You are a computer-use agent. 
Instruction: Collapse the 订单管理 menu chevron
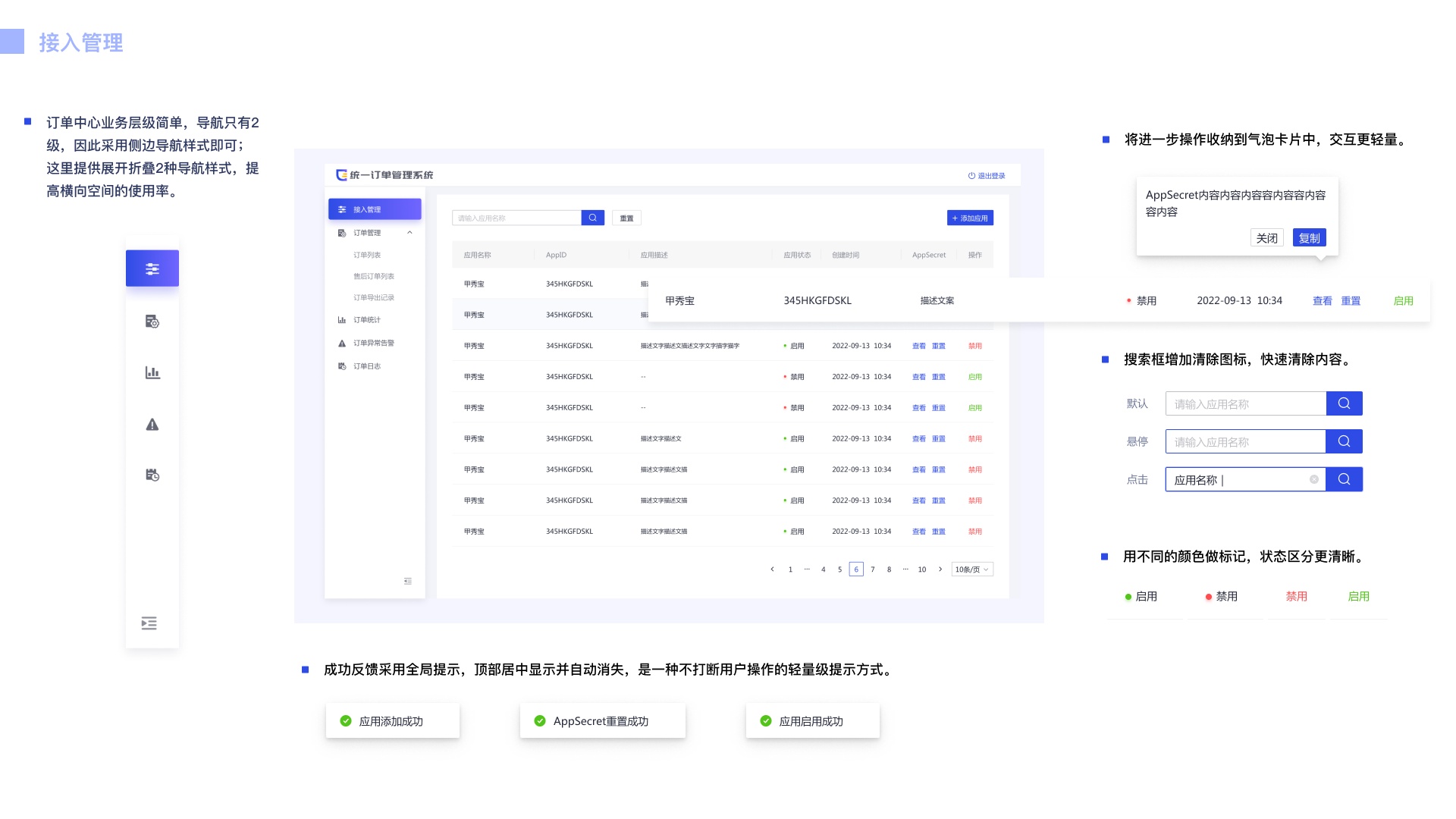click(x=409, y=233)
